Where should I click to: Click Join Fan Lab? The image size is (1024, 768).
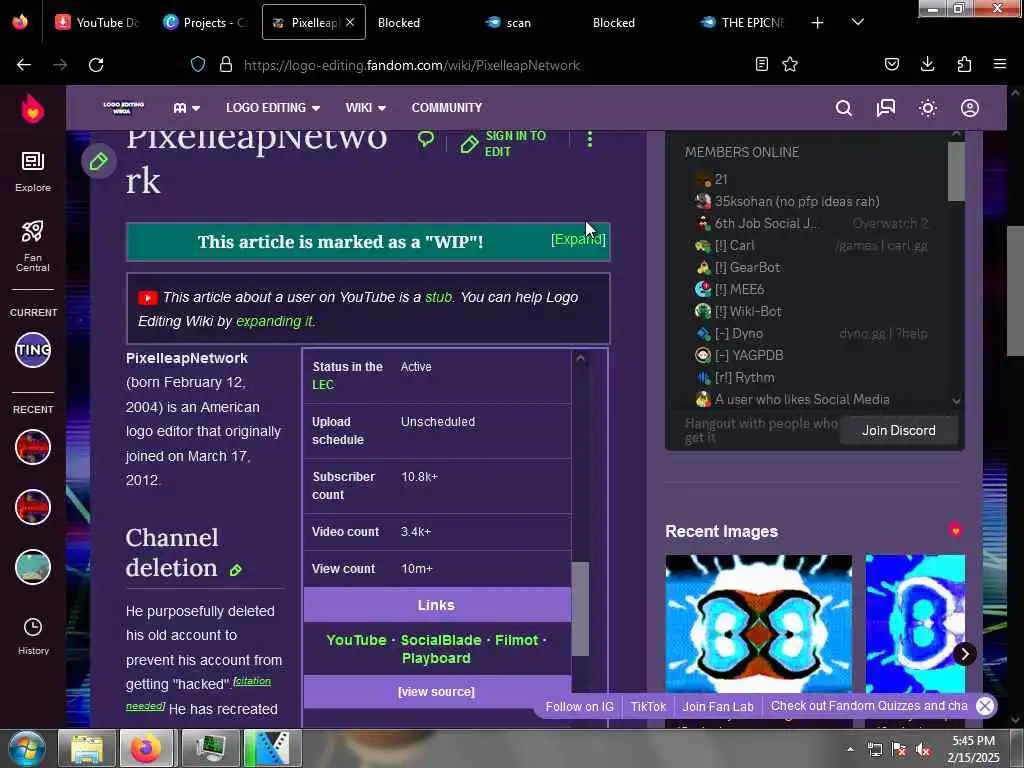(718, 707)
